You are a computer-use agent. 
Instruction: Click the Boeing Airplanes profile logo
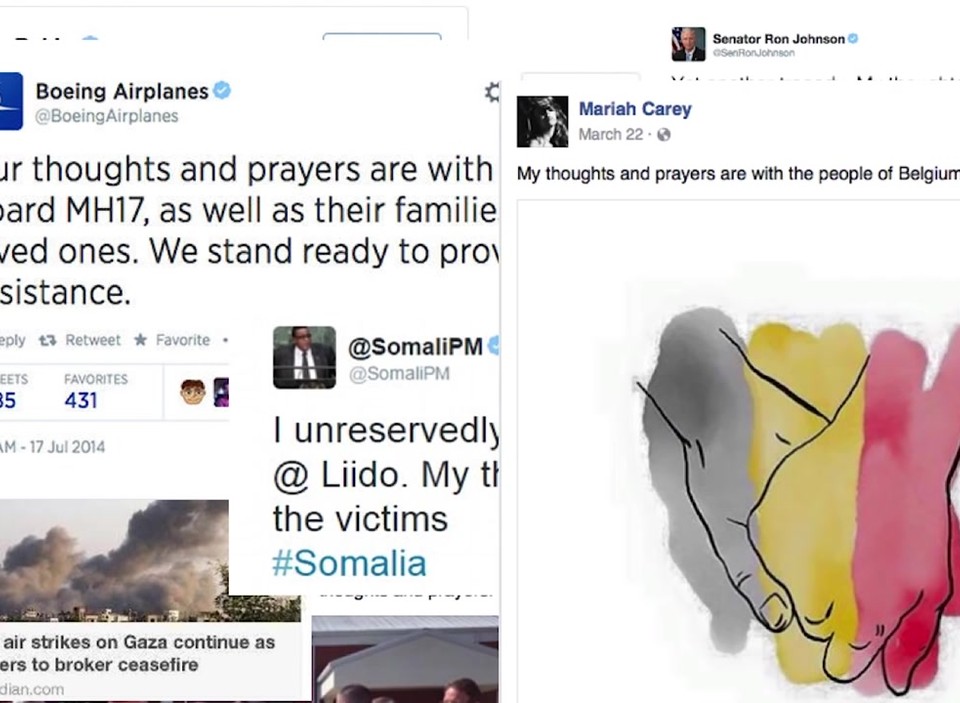11,101
